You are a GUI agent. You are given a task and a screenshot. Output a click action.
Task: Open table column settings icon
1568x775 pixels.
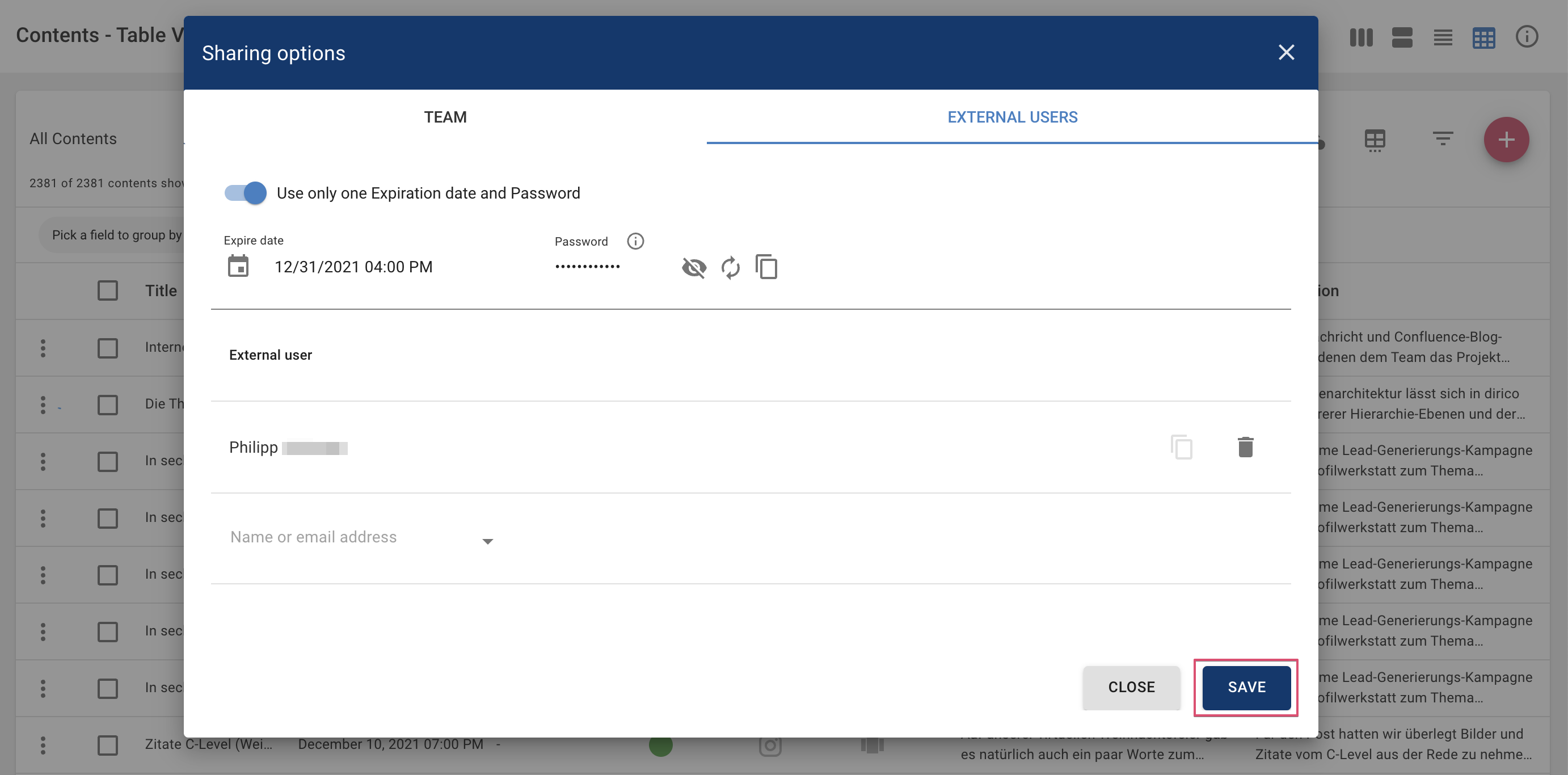[1375, 140]
